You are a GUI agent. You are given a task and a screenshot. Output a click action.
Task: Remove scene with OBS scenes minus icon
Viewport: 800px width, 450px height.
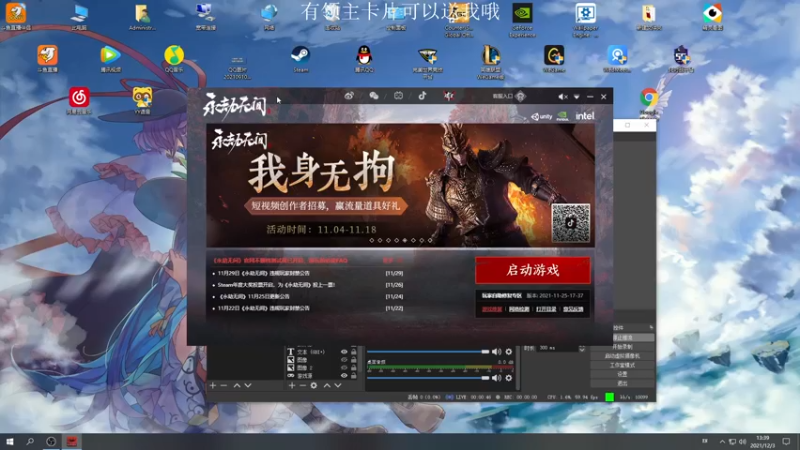pos(223,385)
